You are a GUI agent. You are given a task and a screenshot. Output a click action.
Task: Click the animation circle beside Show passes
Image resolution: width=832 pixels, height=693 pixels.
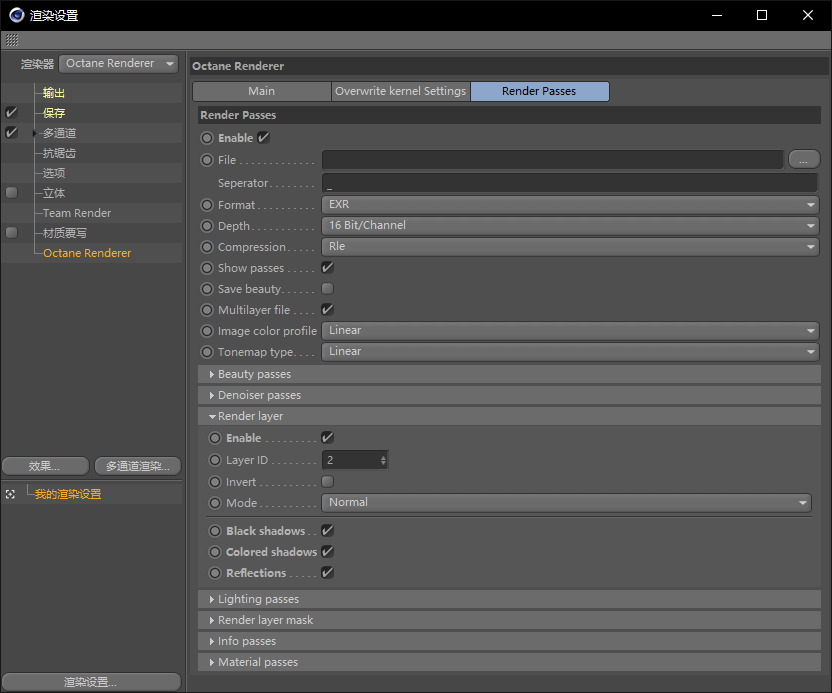(207, 268)
